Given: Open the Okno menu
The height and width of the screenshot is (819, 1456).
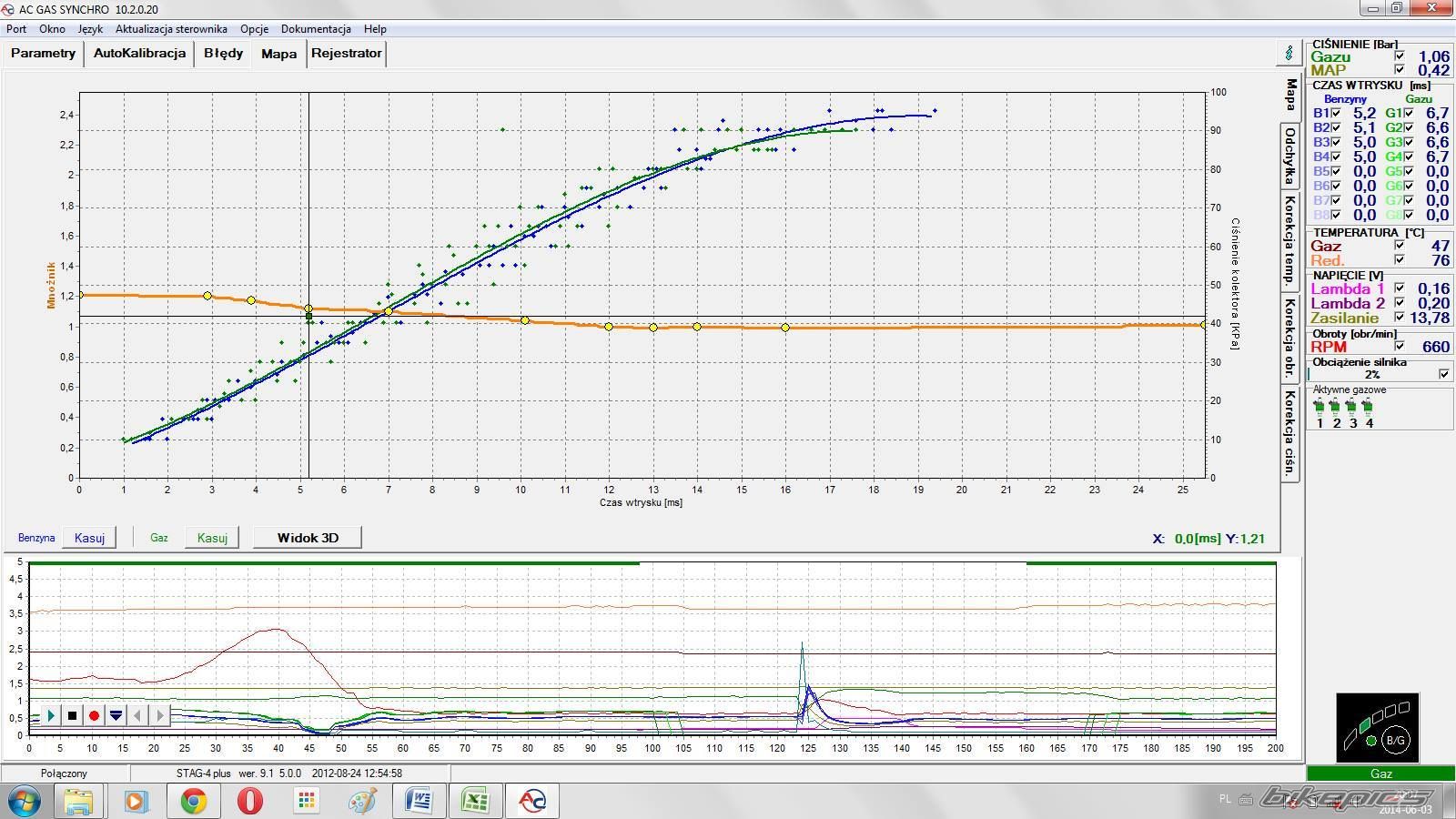Looking at the screenshot, I should pos(52,29).
